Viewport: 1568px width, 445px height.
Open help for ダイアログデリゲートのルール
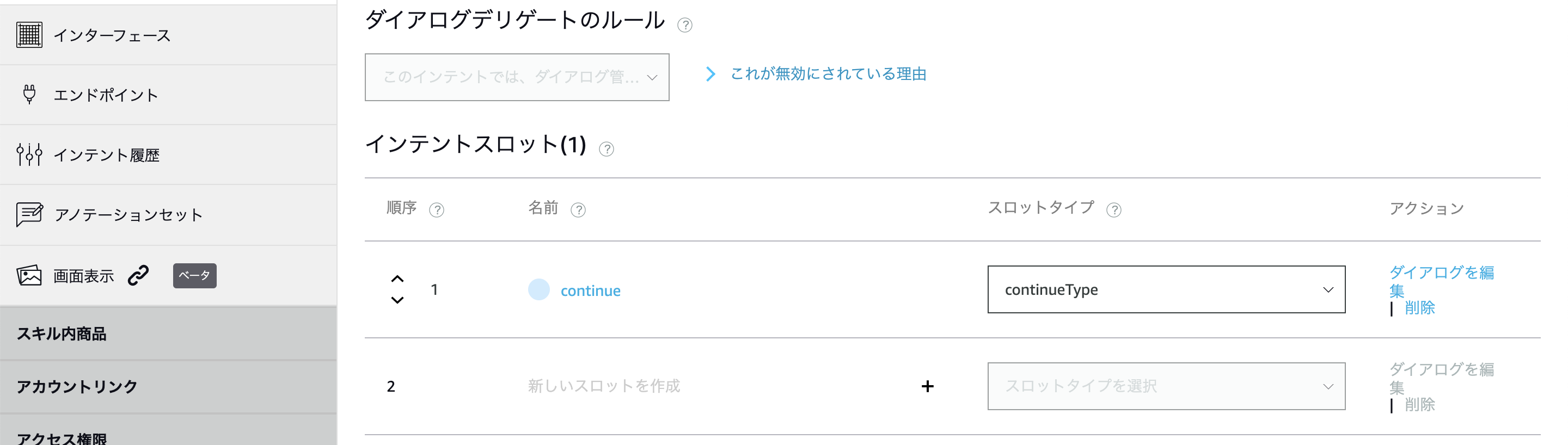click(x=684, y=25)
